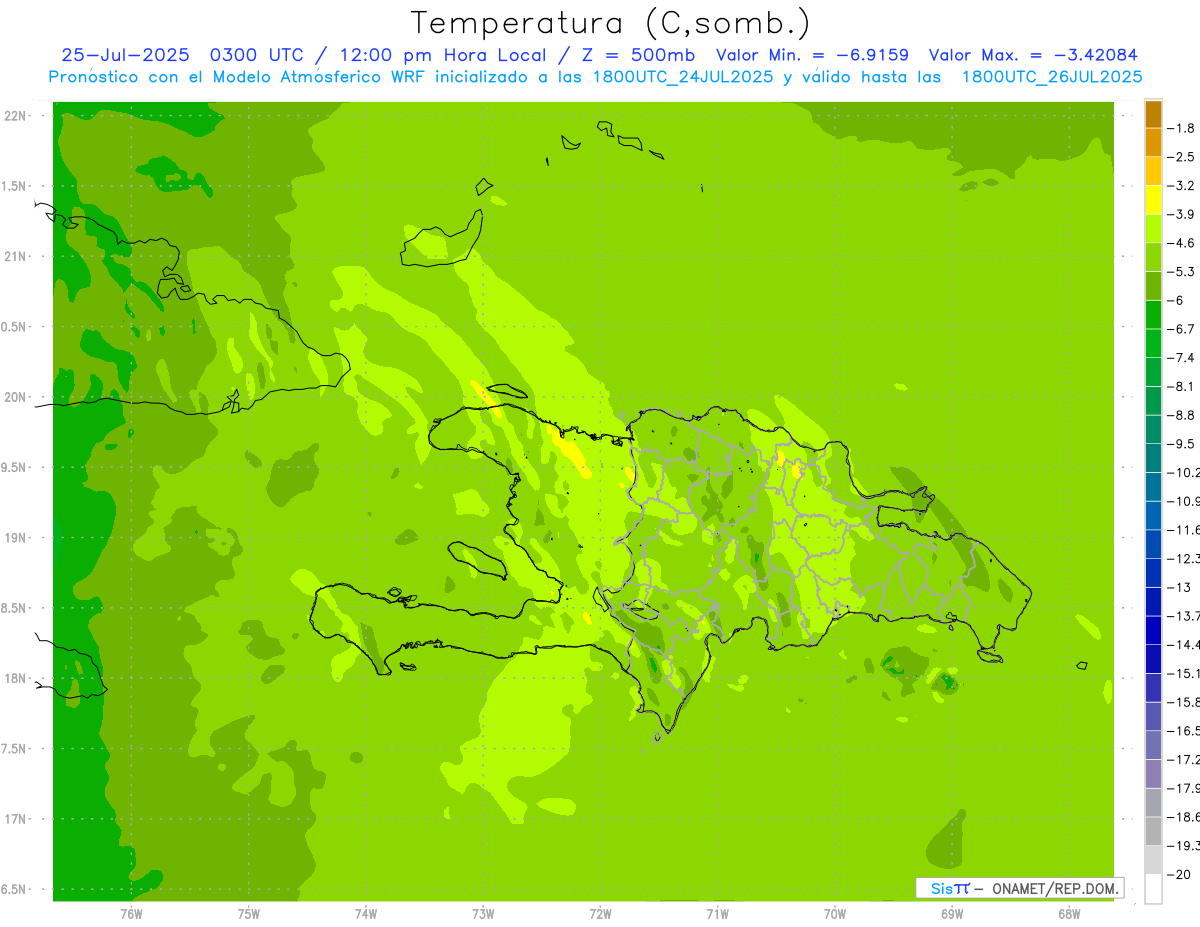The height and width of the screenshot is (927, 1200).
Task: Click the -10.9 legend value
Action: coord(1183,501)
